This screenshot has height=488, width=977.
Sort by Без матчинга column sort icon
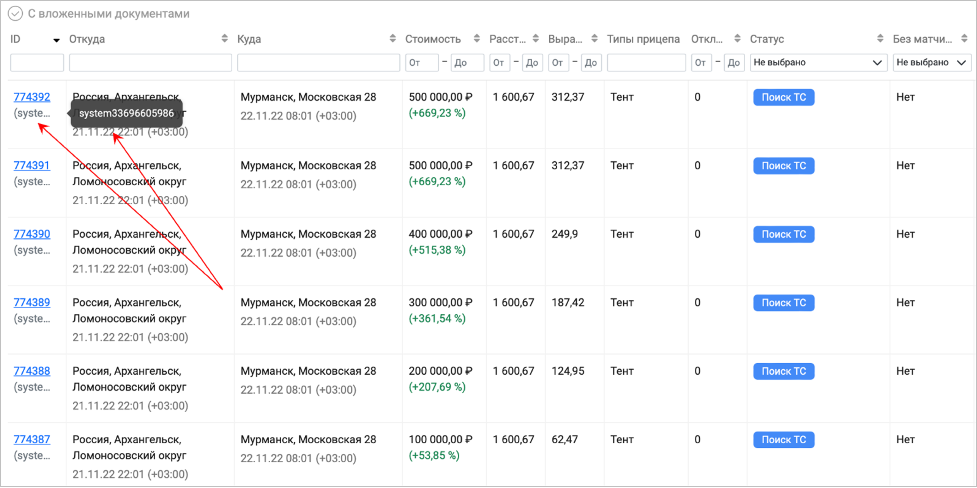[965, 39]
